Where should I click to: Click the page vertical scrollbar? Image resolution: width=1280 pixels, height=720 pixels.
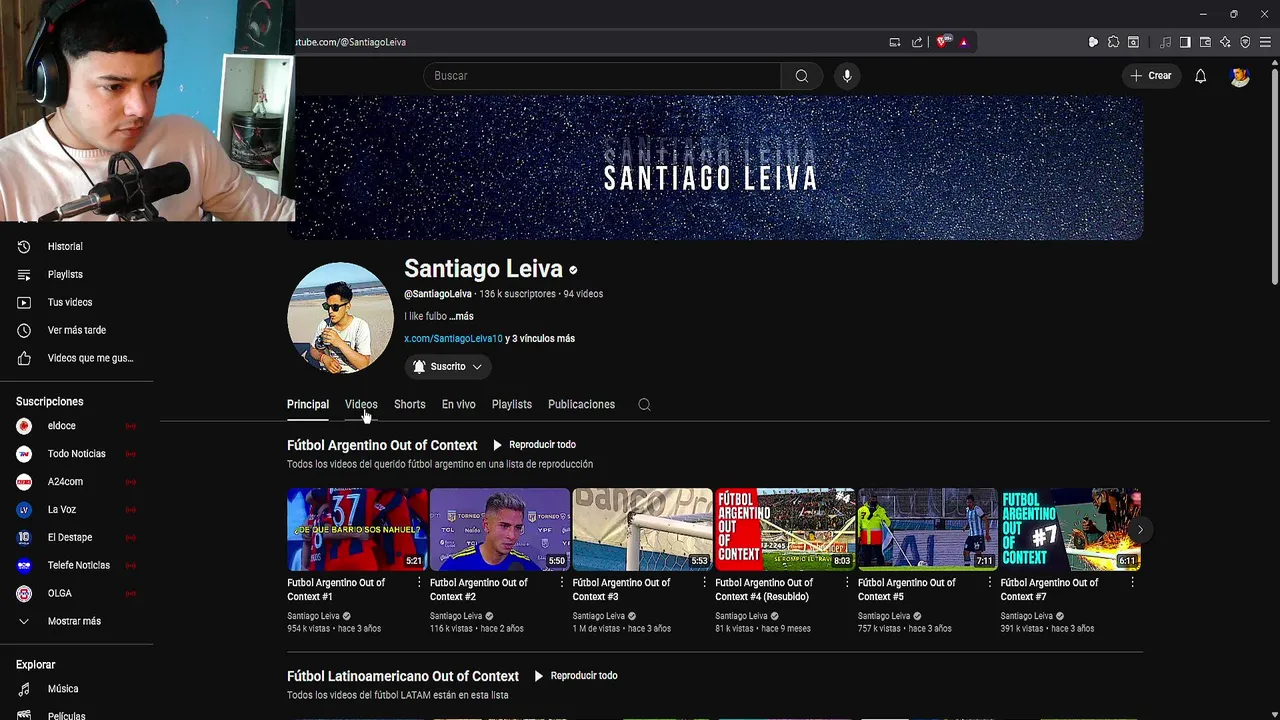point(1274,175)
